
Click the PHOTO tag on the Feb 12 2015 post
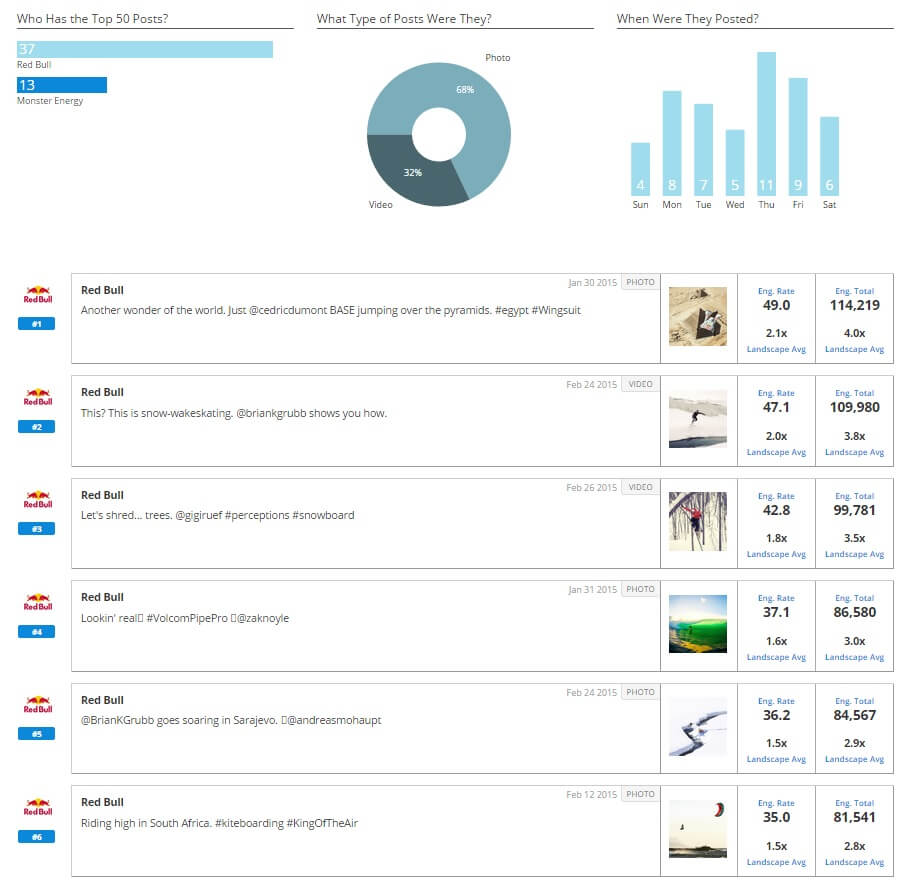640,794
